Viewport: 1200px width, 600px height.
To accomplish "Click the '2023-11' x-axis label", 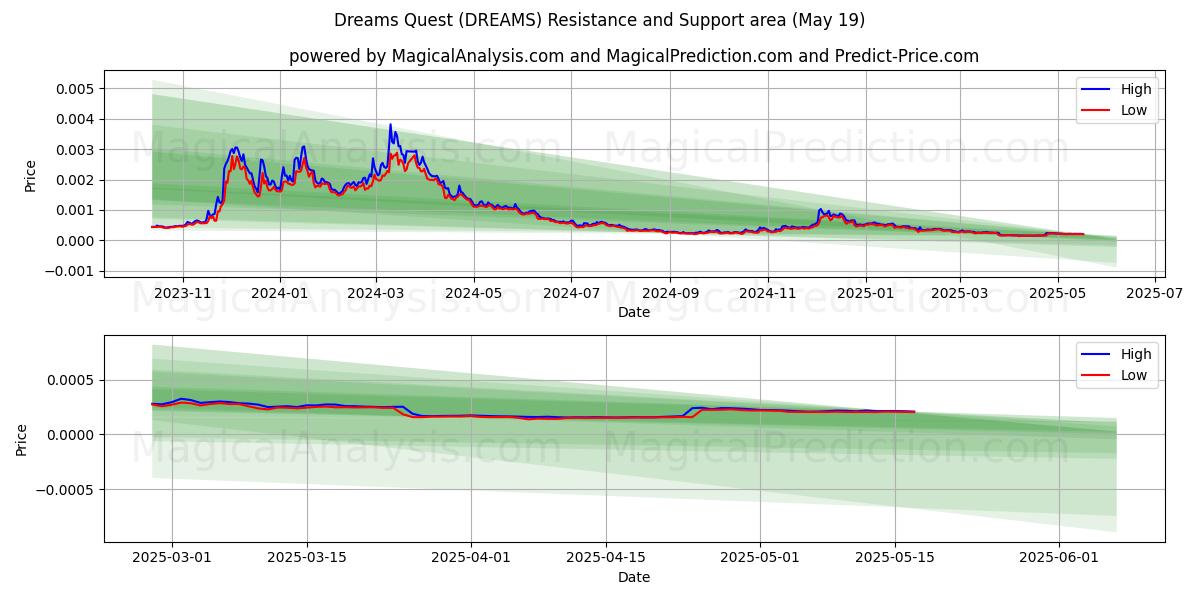I will tap(182, 293).
